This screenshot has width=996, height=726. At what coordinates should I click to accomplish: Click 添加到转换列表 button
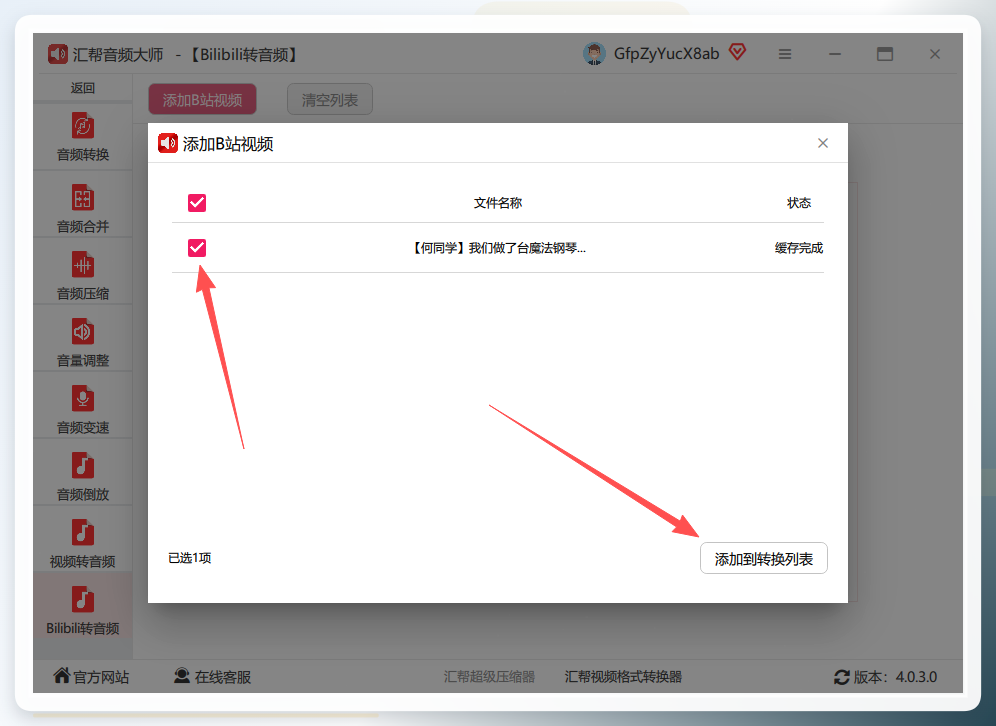pyautogui.click(x=764, y=558)
